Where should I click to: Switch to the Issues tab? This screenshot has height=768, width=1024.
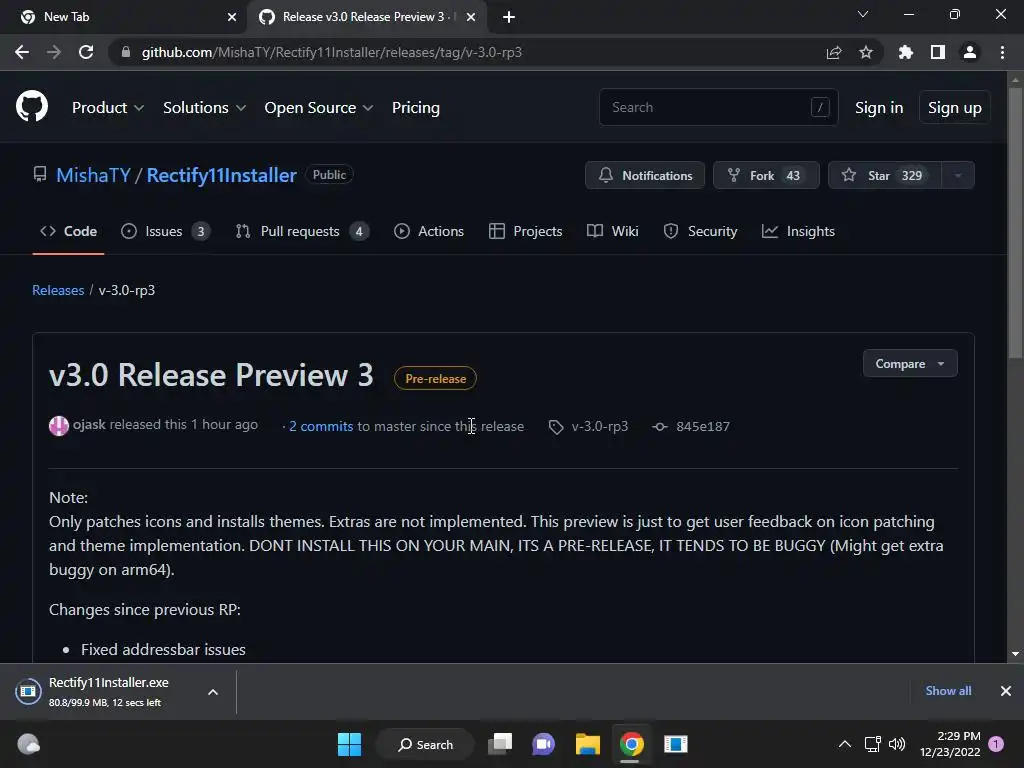165,231
